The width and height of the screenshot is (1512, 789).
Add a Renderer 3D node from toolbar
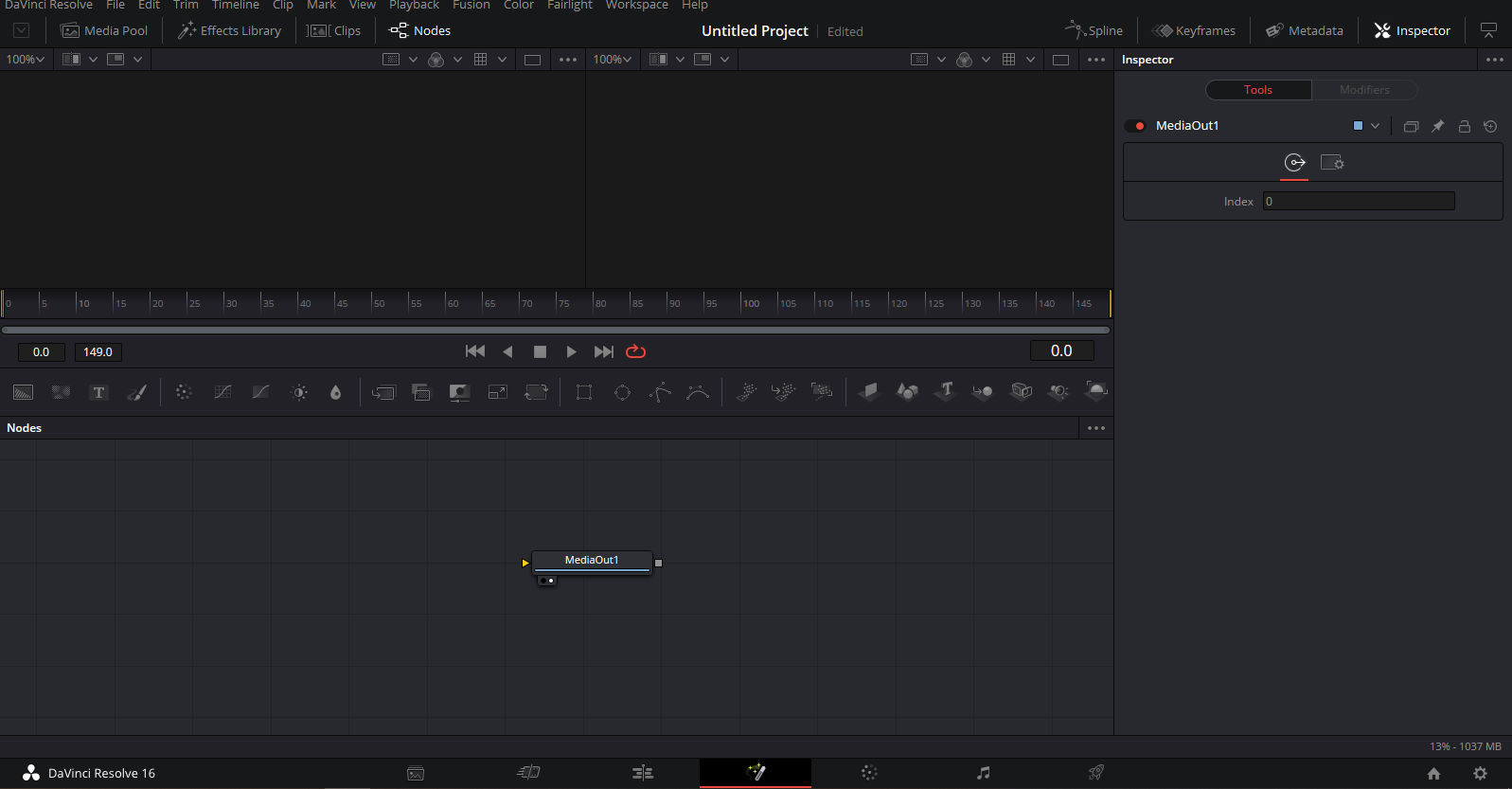pos(1096,391)
